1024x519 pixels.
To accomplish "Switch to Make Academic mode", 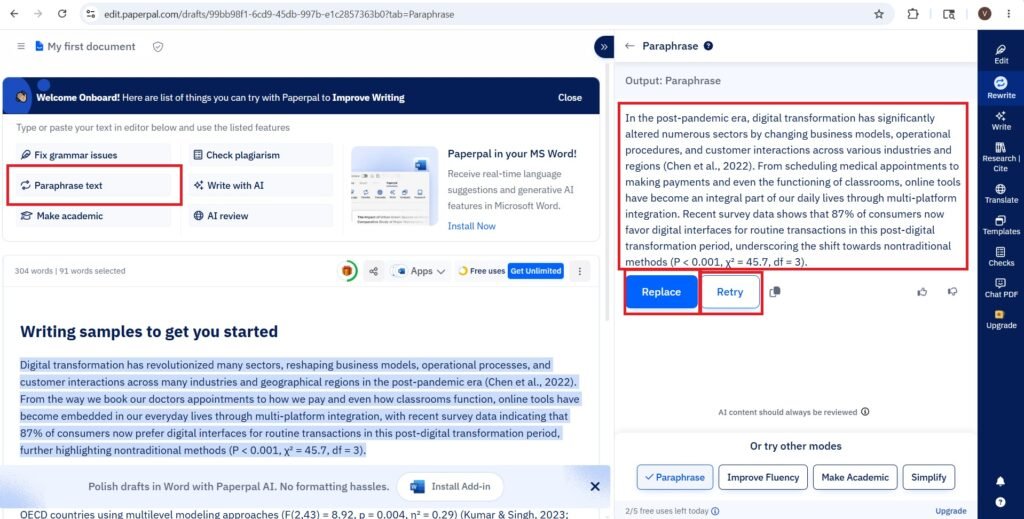I will point(855,477).
